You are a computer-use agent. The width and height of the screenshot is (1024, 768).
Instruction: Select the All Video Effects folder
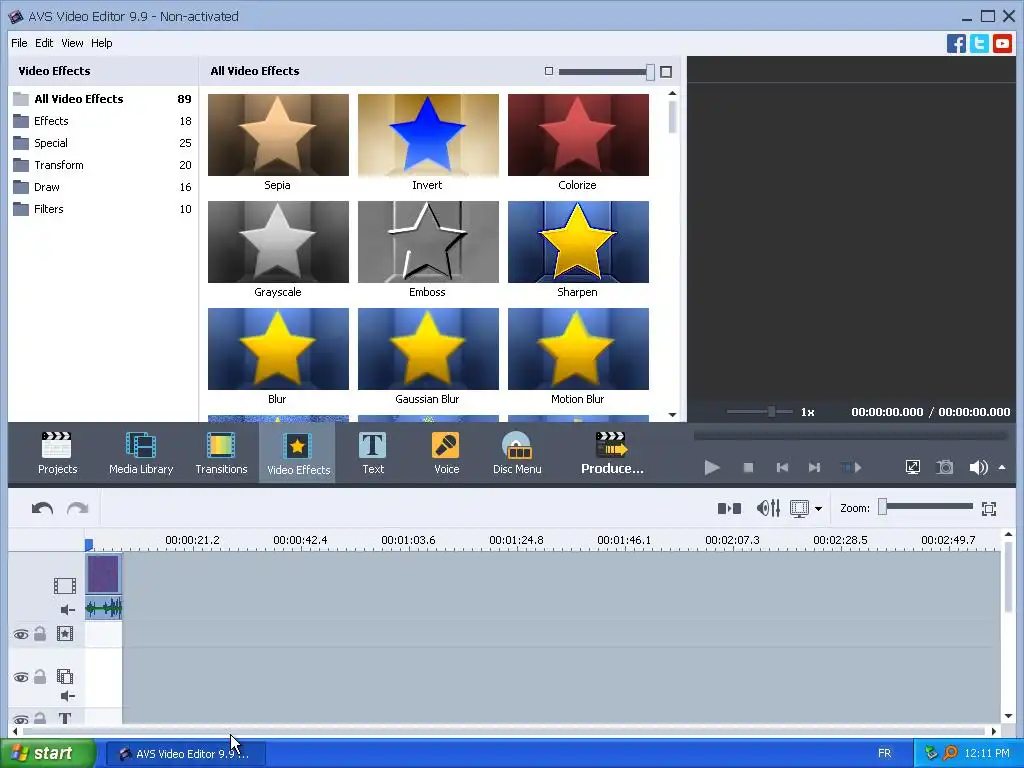coord(103,99)
